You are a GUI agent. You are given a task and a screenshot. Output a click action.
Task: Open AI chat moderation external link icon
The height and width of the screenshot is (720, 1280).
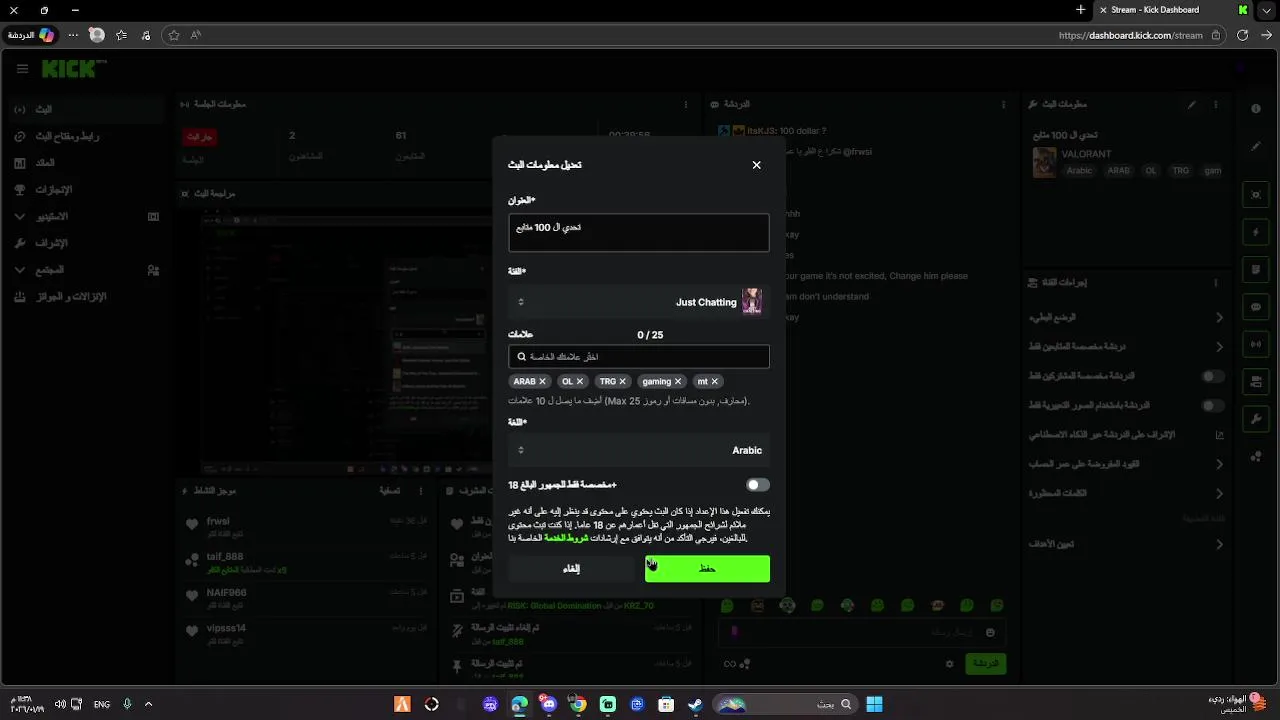pos(1219,435)
